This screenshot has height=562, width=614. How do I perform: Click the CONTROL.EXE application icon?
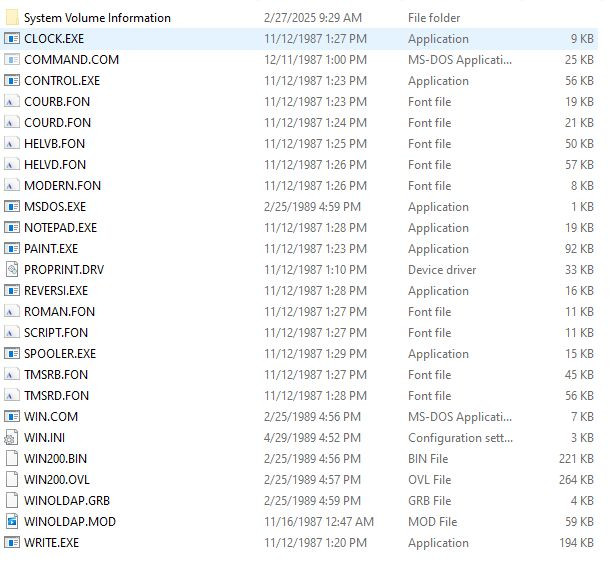pyautogui.click(x=12, y=81)
